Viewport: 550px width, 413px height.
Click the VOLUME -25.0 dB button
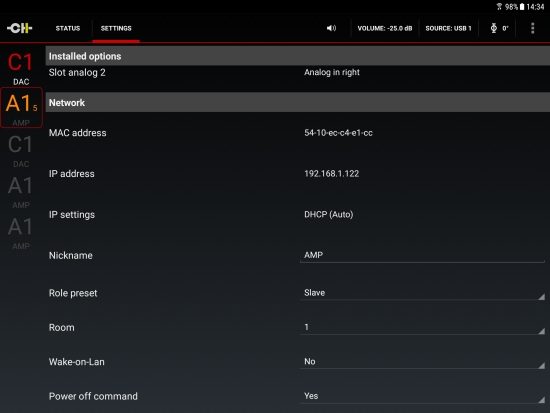385,28
